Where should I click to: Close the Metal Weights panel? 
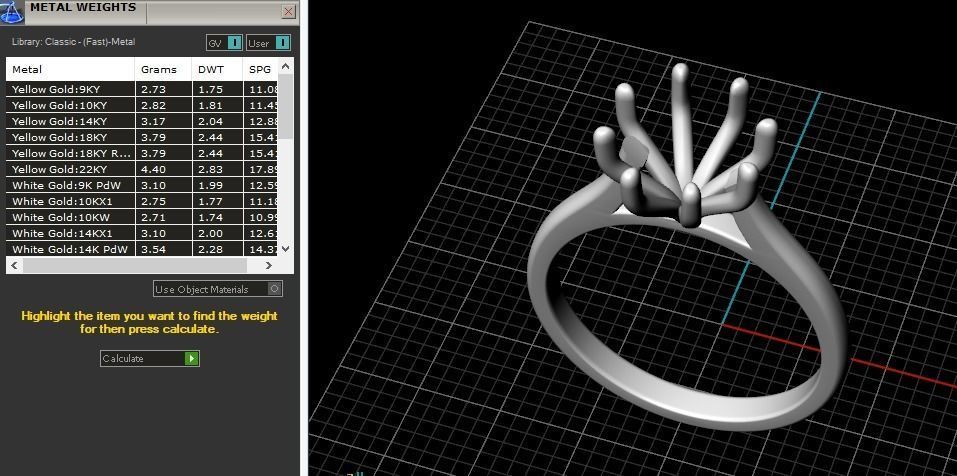point(288,12)
